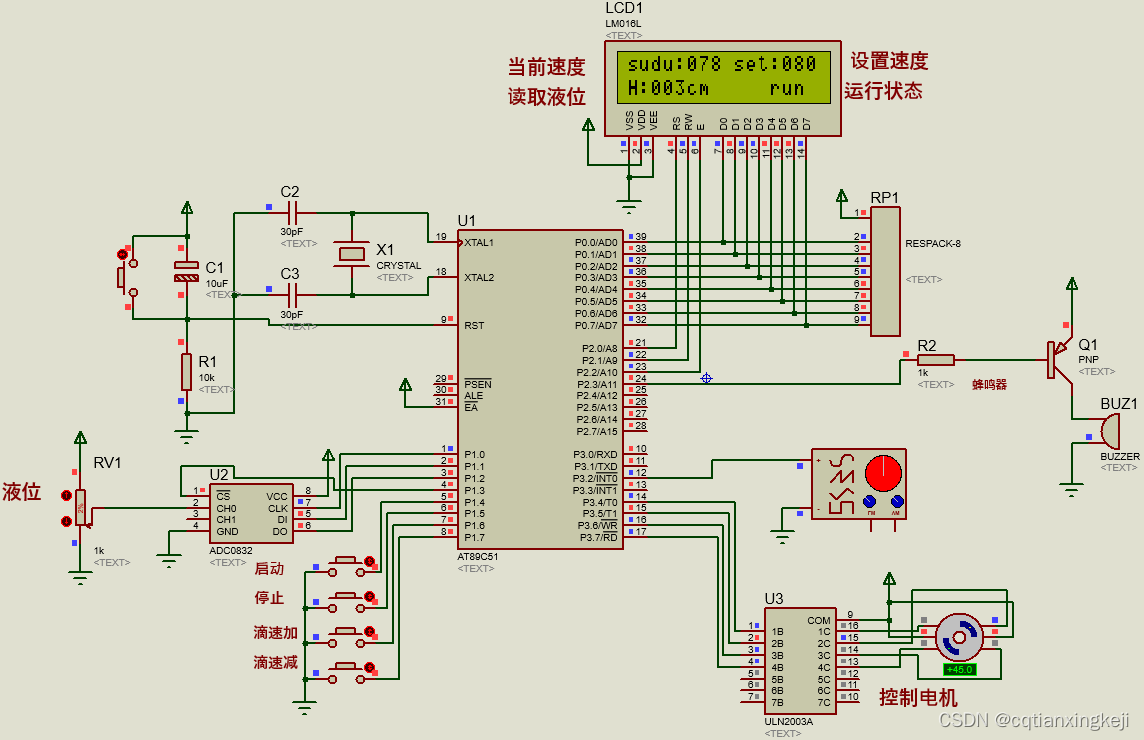Click the ULN2003A part name label
Image resolution: width=1144 pixels, height=740 pixels.
[x=789, y=721]
